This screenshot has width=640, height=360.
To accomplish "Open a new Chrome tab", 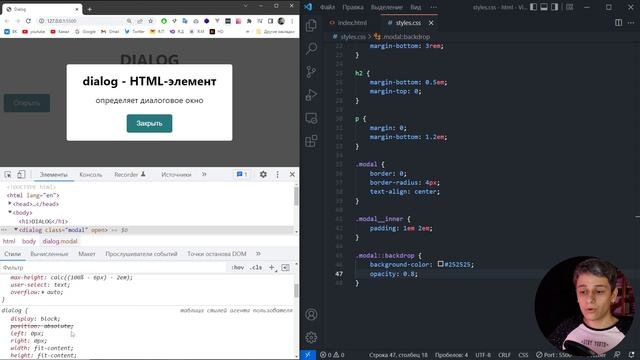I will pyautogui.click(x=89, y=9).
